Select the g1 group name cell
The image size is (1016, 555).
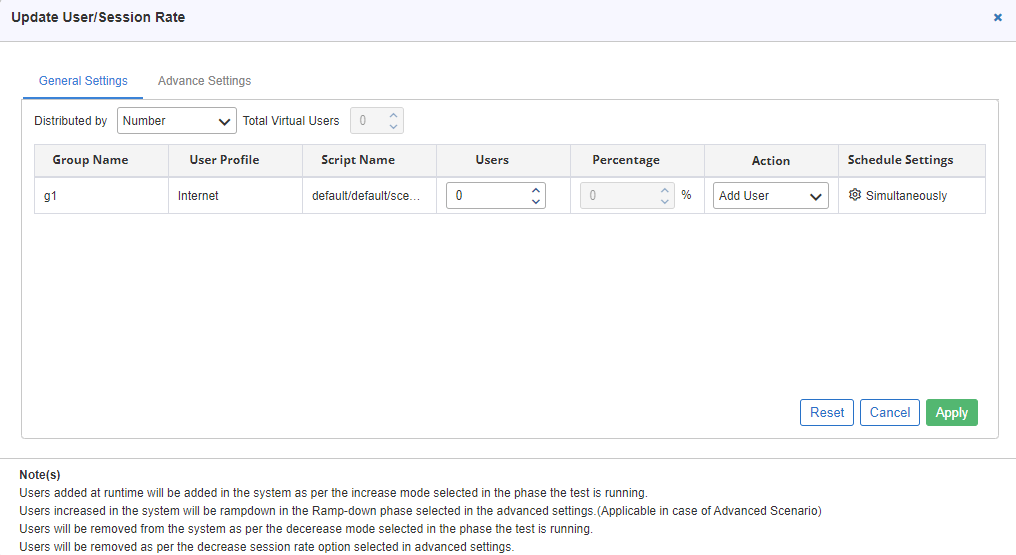pyautogui.click(x=101, y=196)
